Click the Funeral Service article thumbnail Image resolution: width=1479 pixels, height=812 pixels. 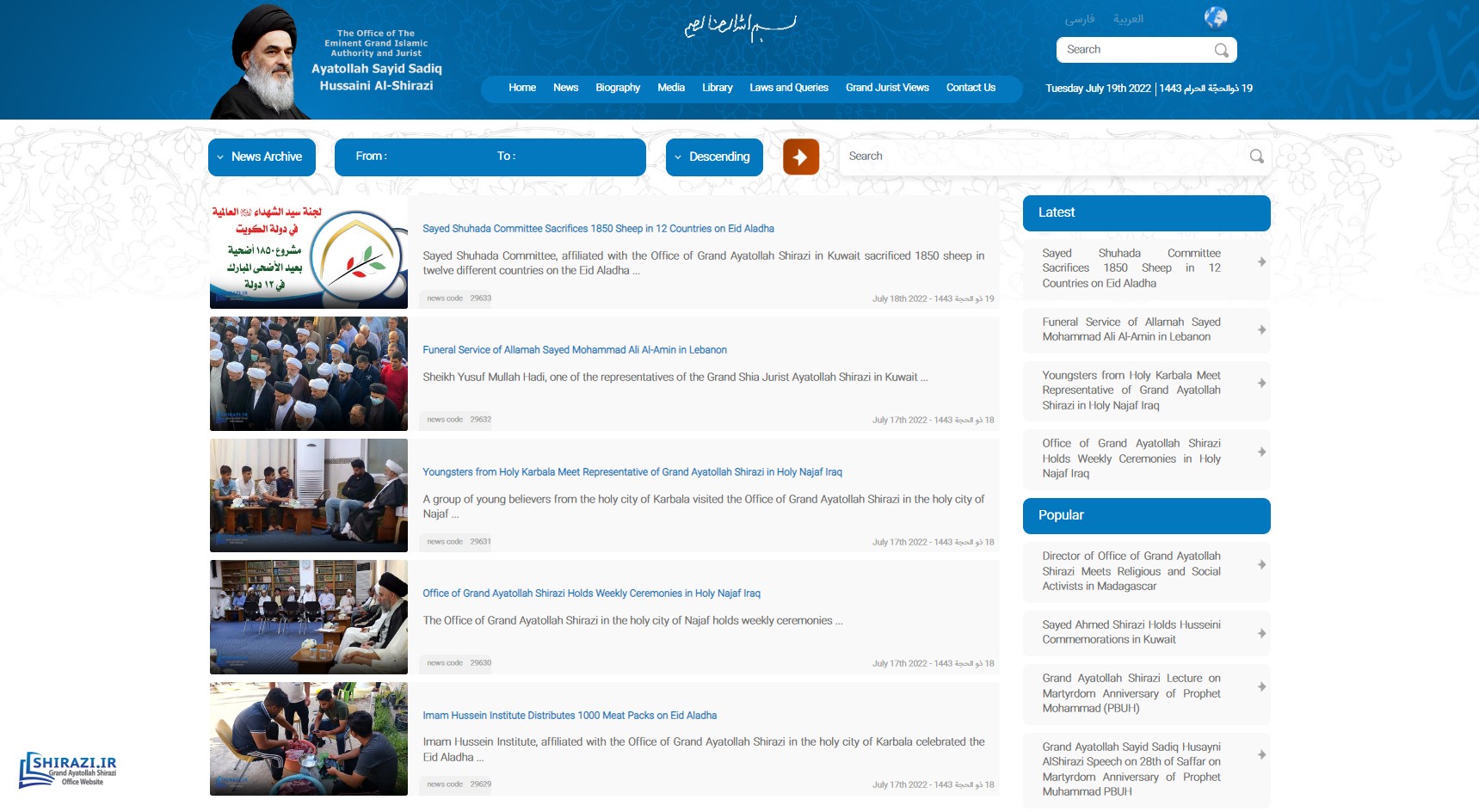[308, 374]
